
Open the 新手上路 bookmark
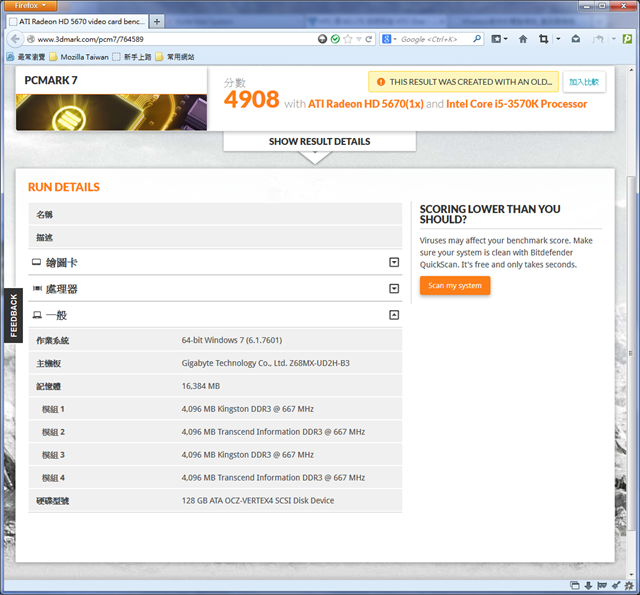point(132,57)
